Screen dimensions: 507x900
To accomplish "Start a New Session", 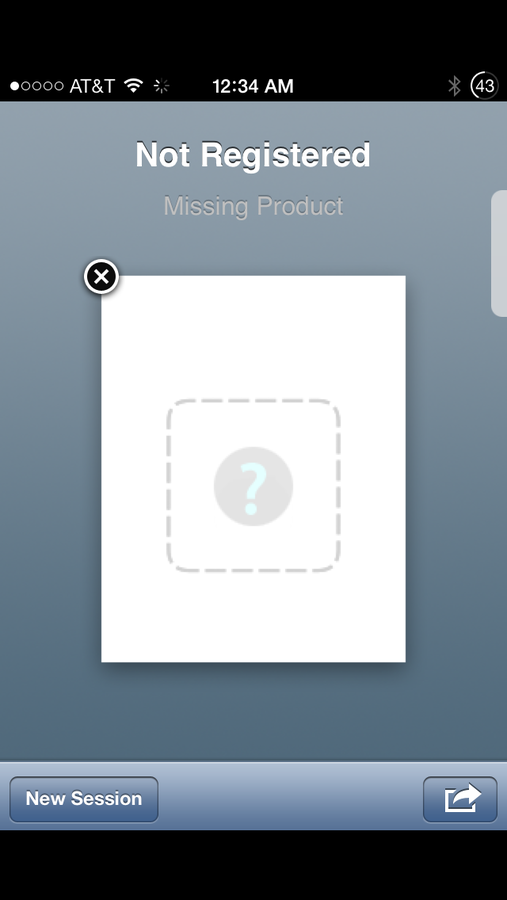I will 84,799.
